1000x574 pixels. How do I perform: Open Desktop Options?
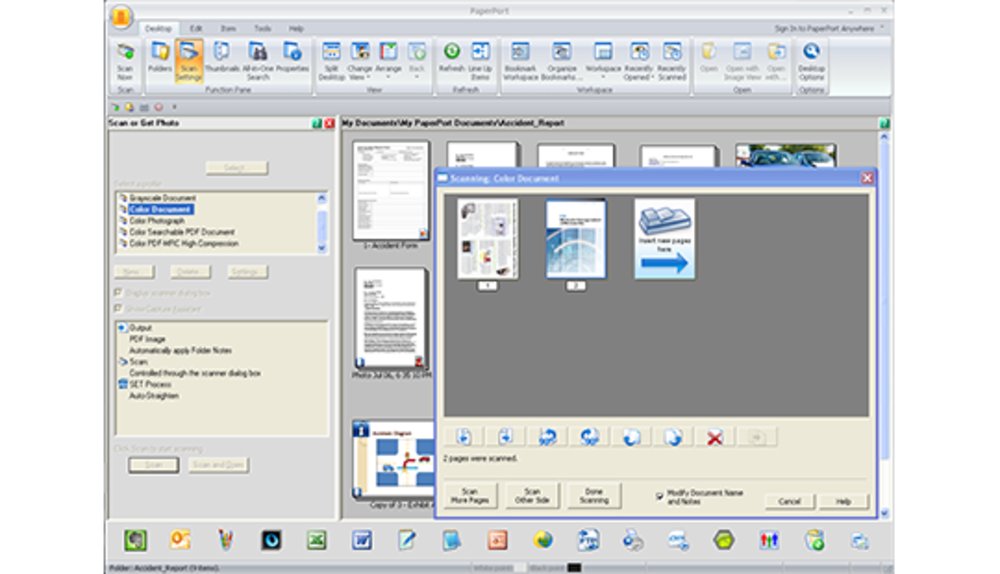[811, 61]
